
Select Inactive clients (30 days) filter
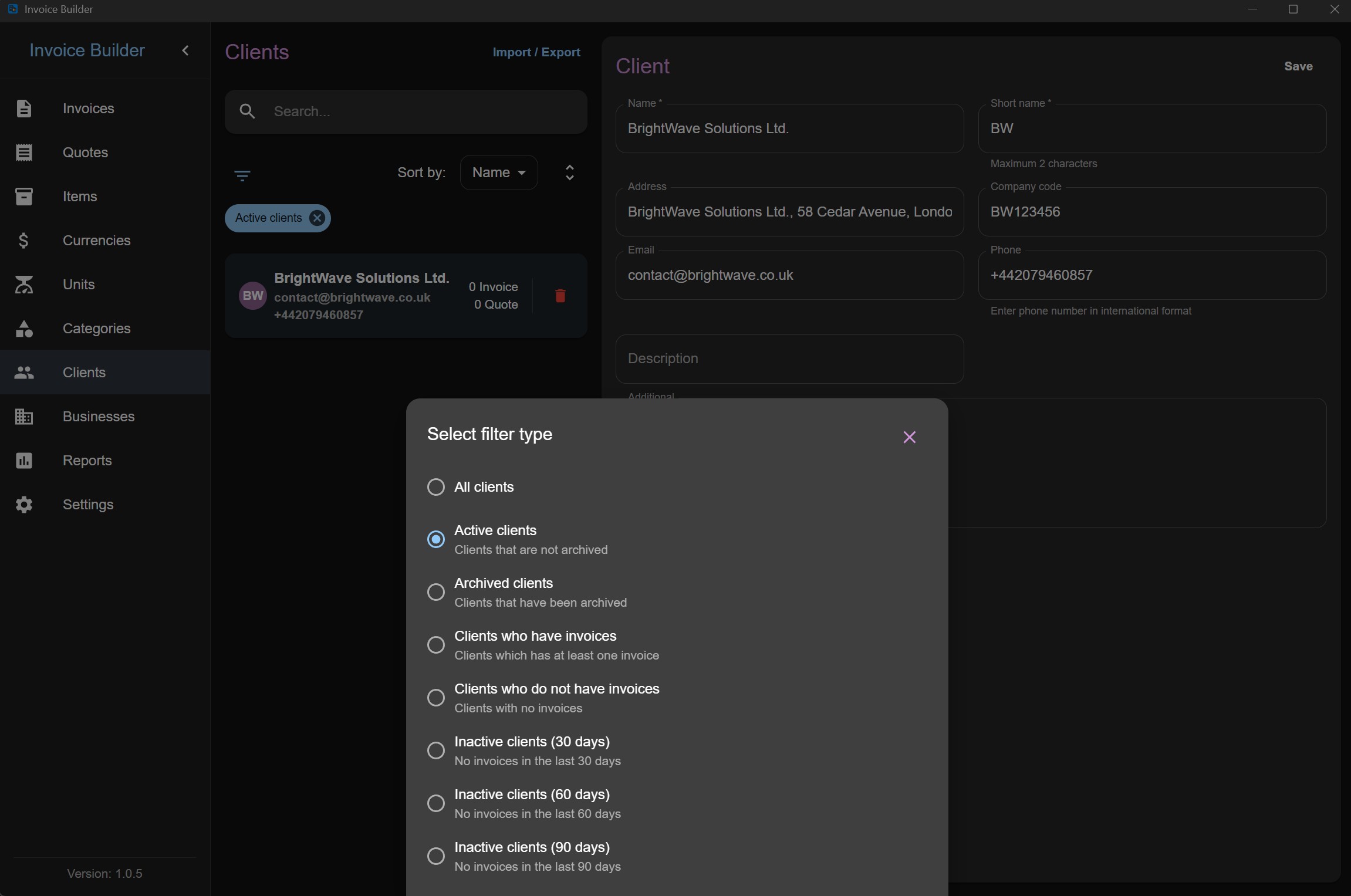436,750
